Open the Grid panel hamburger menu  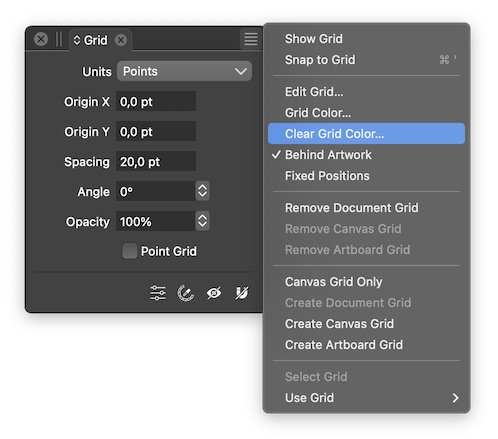[x=251, y=39]
